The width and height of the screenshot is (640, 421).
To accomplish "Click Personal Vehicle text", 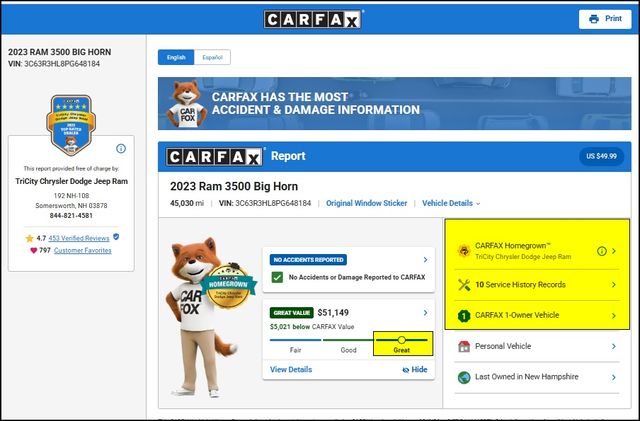I will pyautogui.click(x=503, y=346).
